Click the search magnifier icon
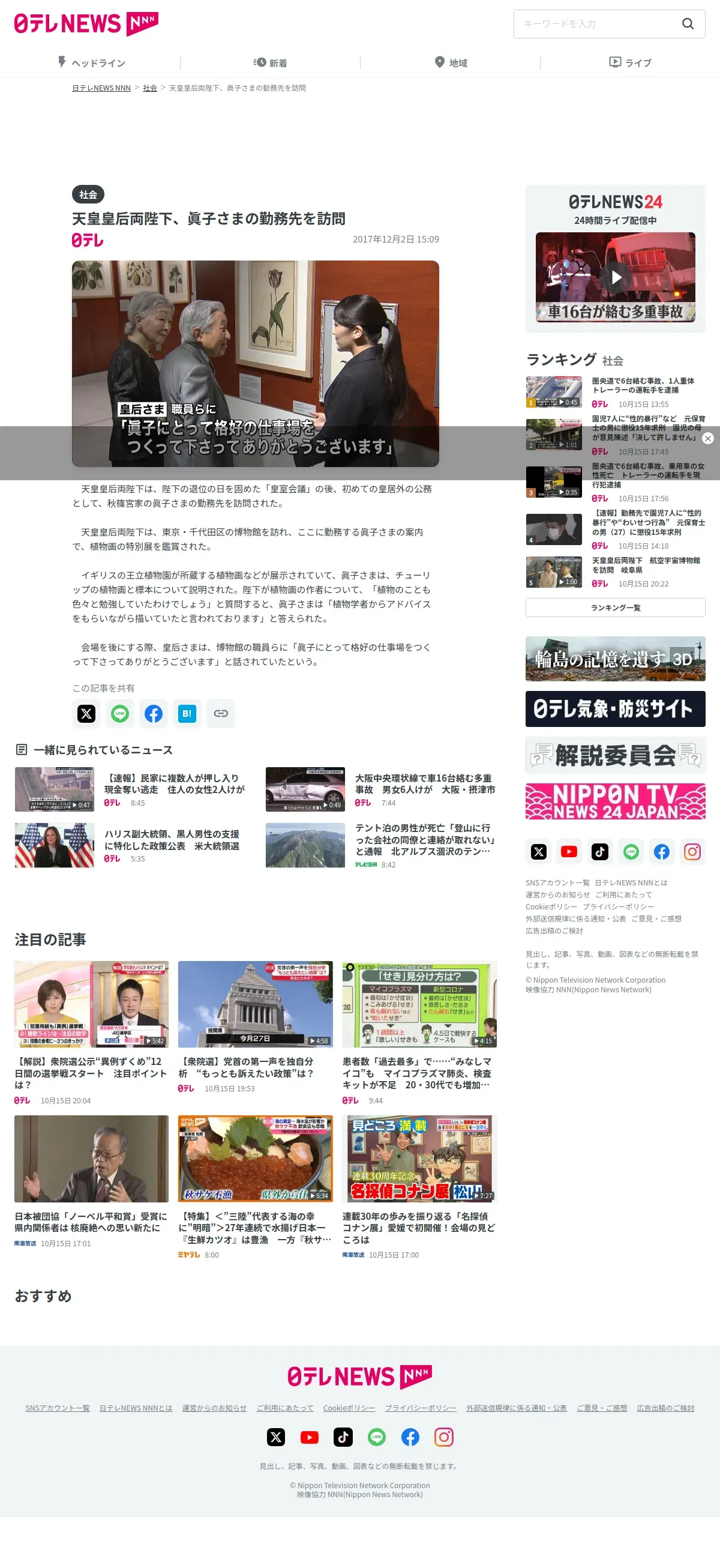 [687, 24]
